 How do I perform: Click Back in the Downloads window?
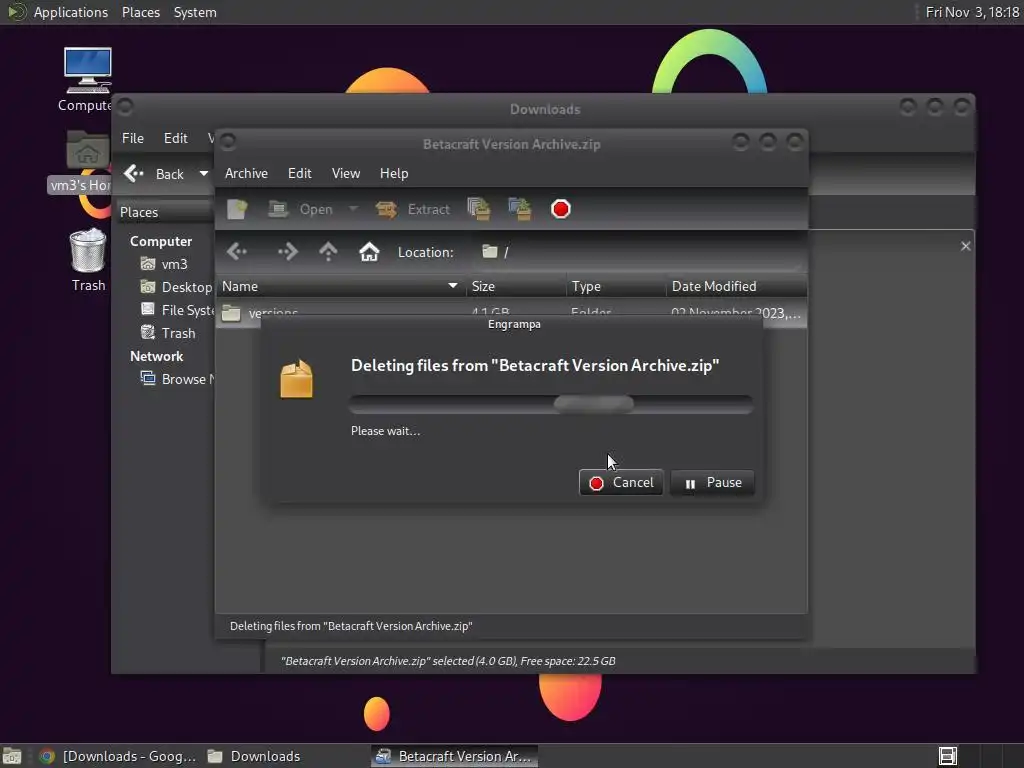pos(155,174)
